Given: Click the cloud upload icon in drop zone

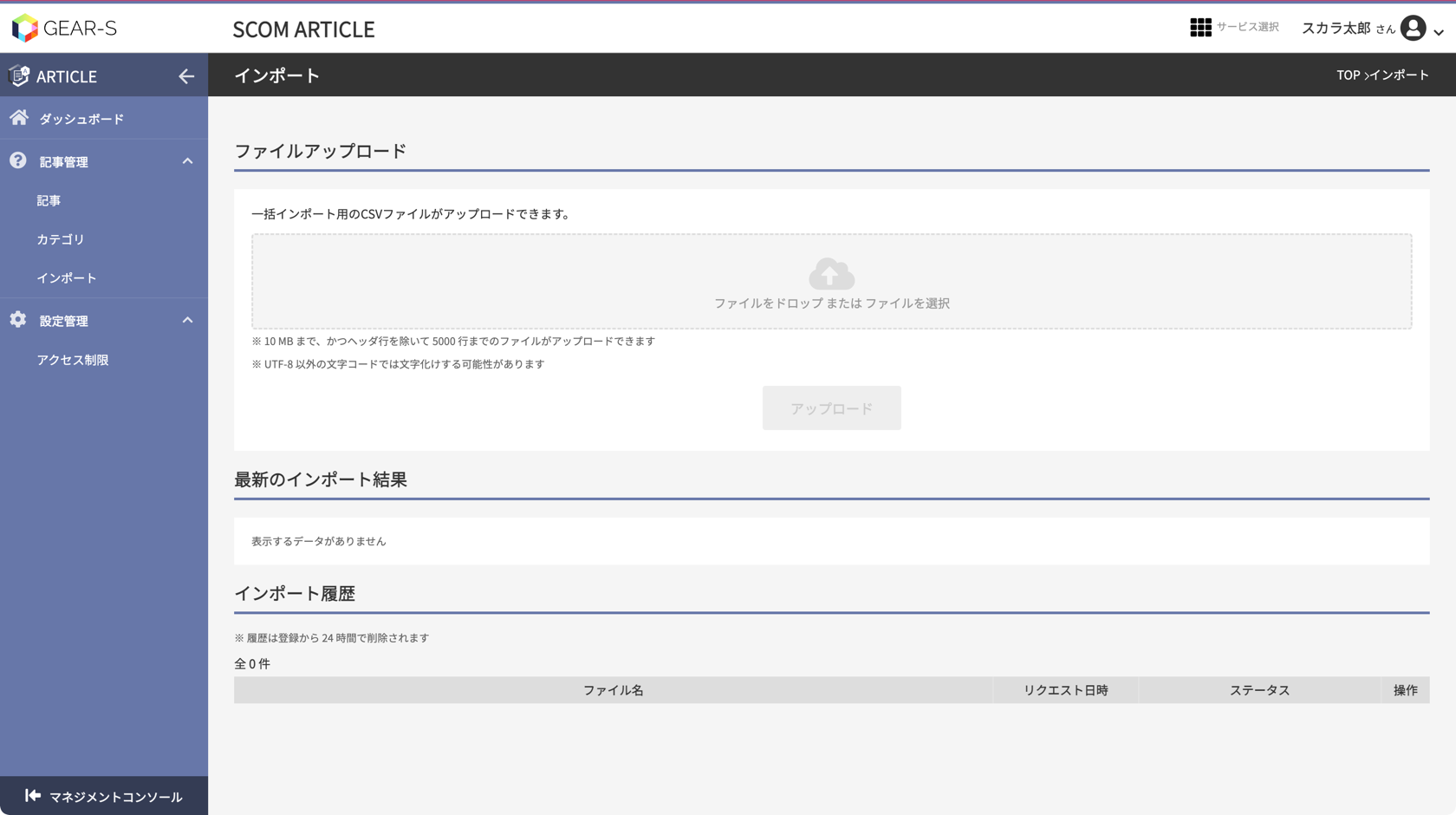Looking at the screenshot, I should pos(831,274).
